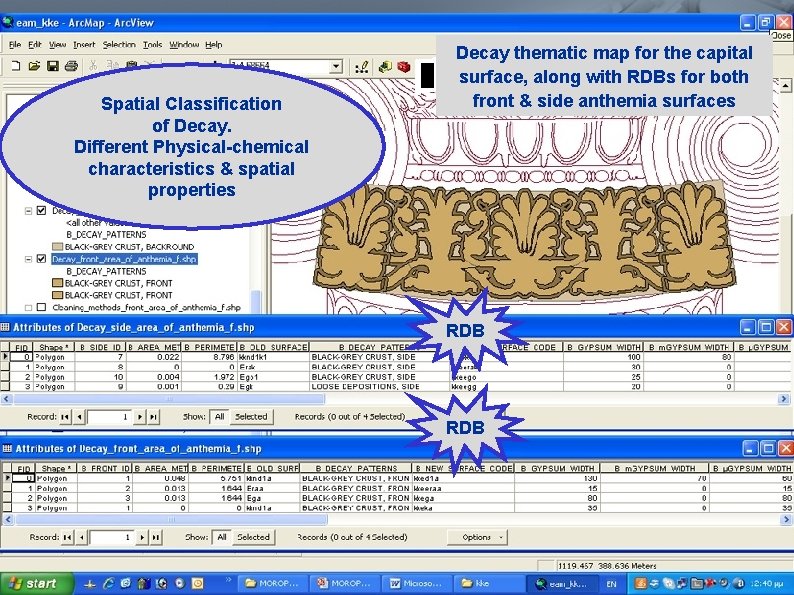Show Selected records in side anthemia table
This screenshot has height=595, width=794.
tap(251, 417)
